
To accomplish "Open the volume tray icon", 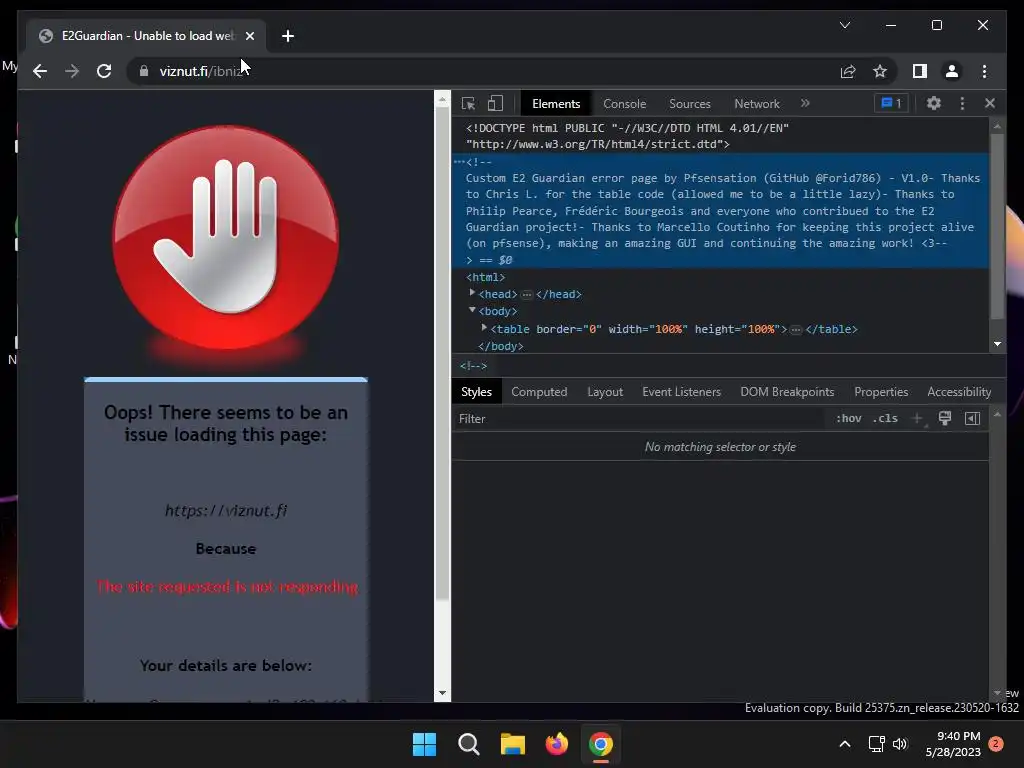I will [x=900, y=744].
